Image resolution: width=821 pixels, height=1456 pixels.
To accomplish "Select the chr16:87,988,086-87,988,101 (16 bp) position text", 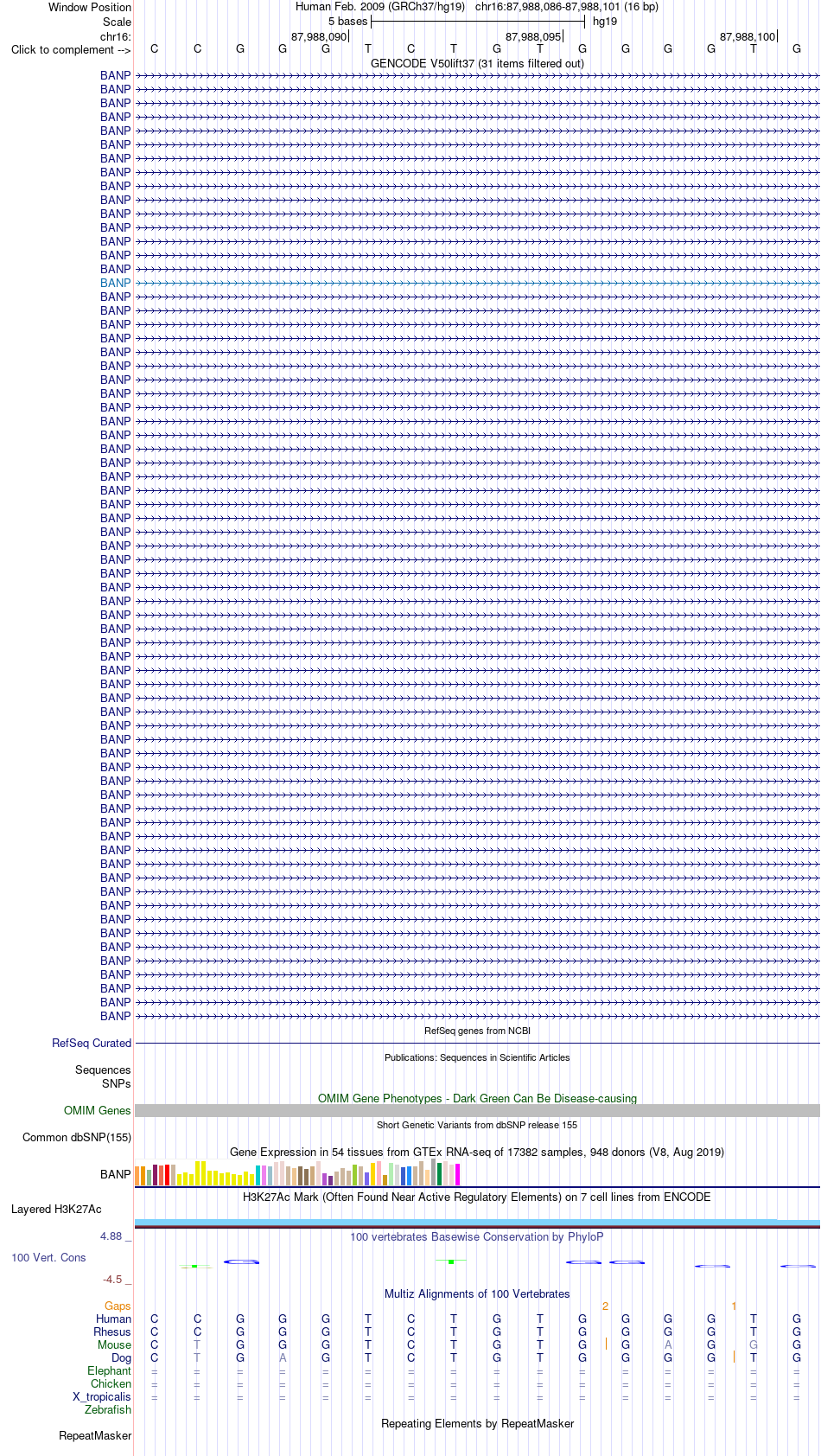I will 566,7.
